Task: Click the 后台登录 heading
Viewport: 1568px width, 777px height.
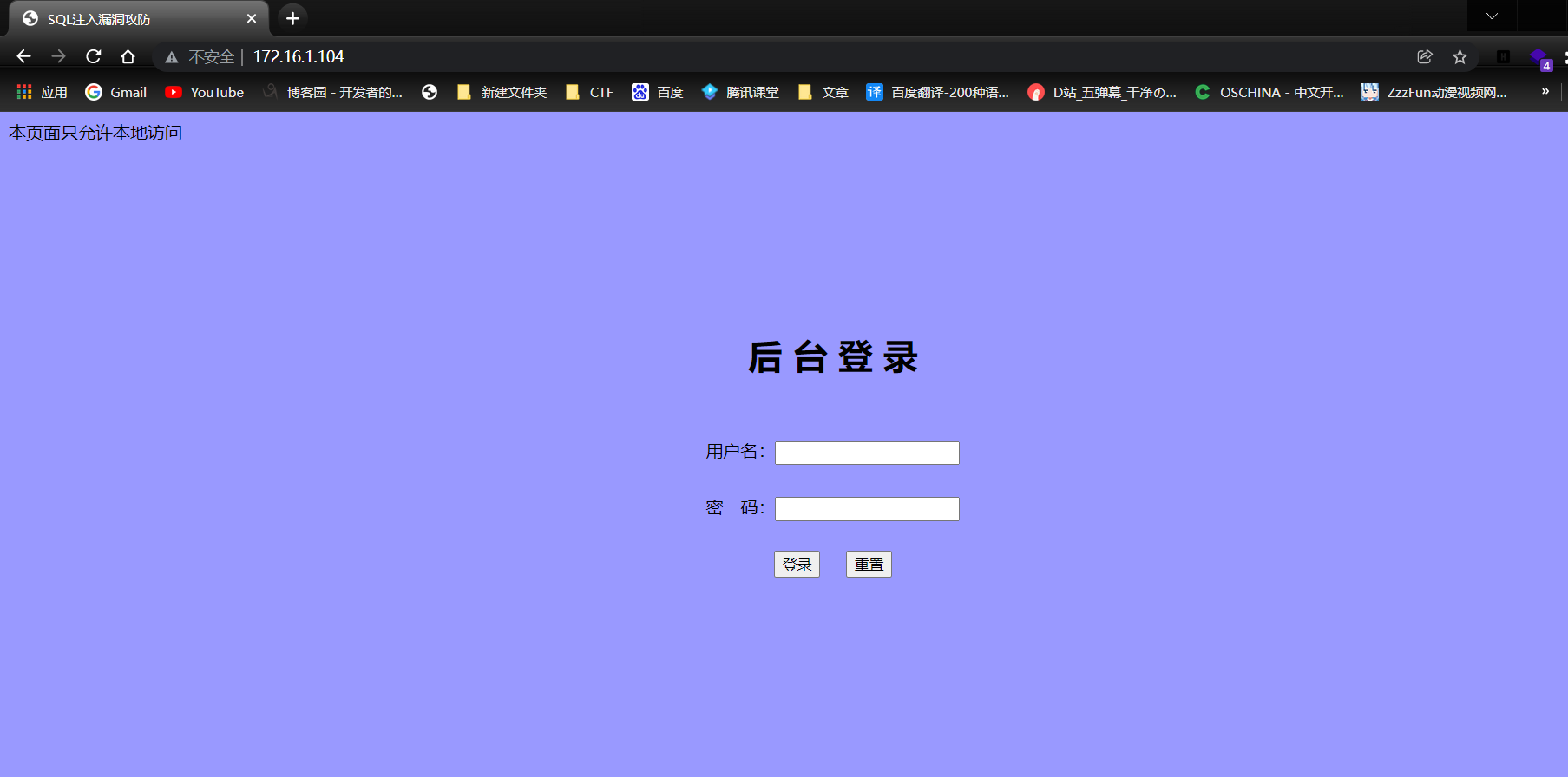Action: [x=833, y=357]
